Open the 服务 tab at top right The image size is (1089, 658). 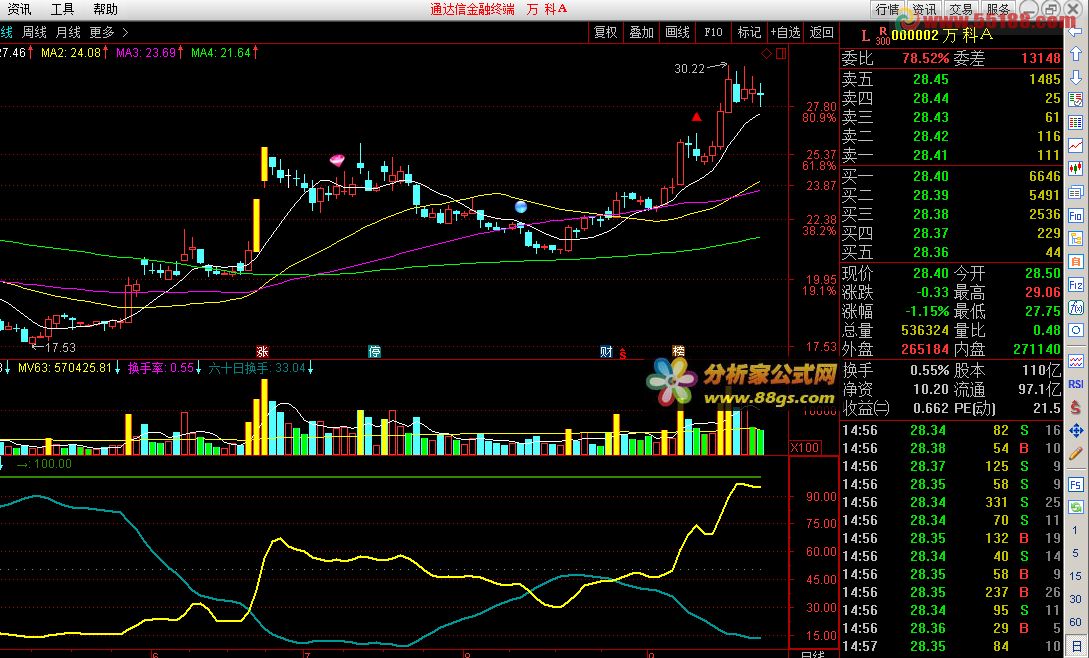coord(998,9)
